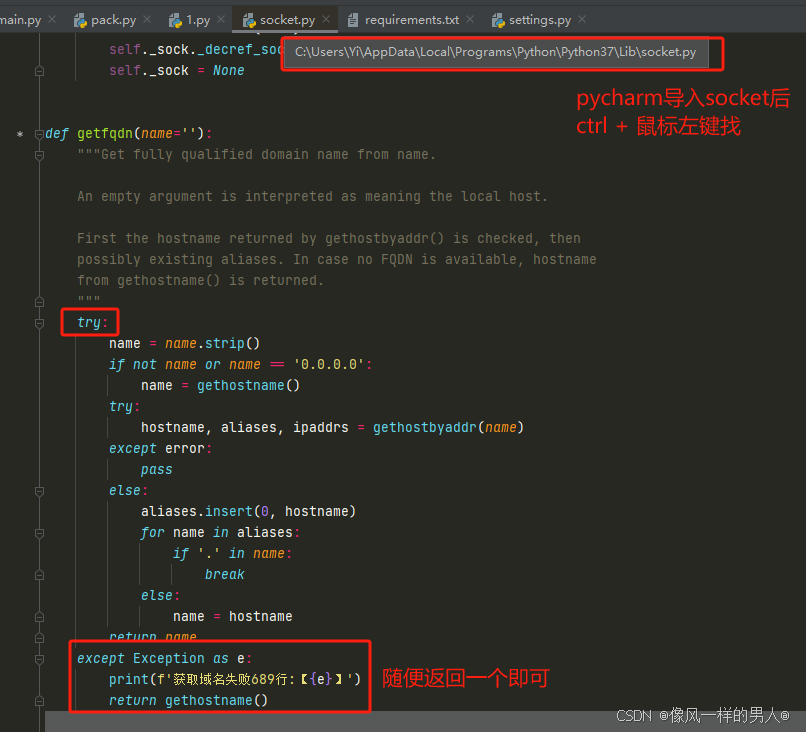Click 'return gethostname()' line
806x732 pixels.
click(x=188, y=701)
